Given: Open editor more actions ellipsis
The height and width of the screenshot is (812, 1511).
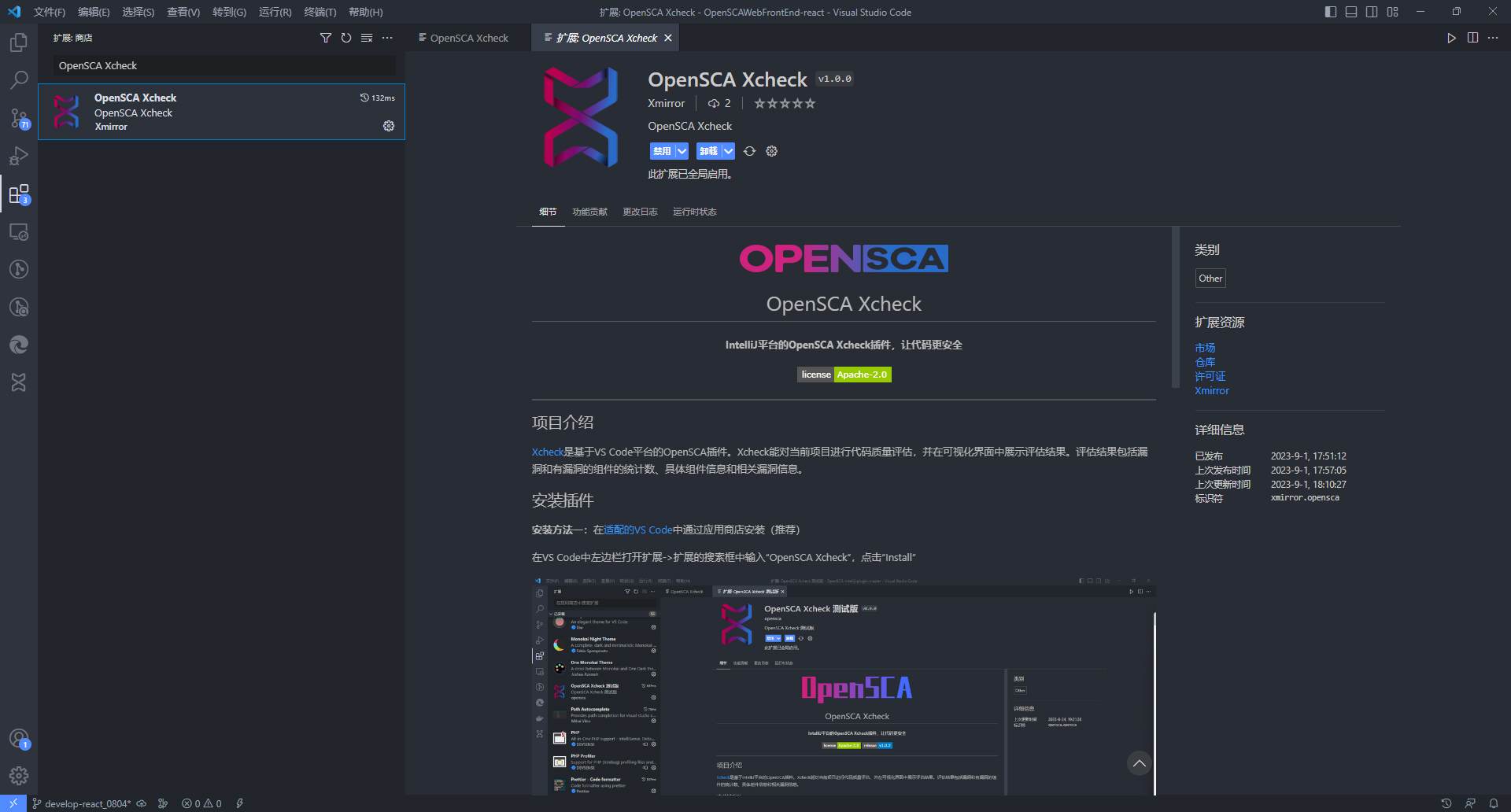Looking at the screenshot, I should click(x=1493, y=38).
